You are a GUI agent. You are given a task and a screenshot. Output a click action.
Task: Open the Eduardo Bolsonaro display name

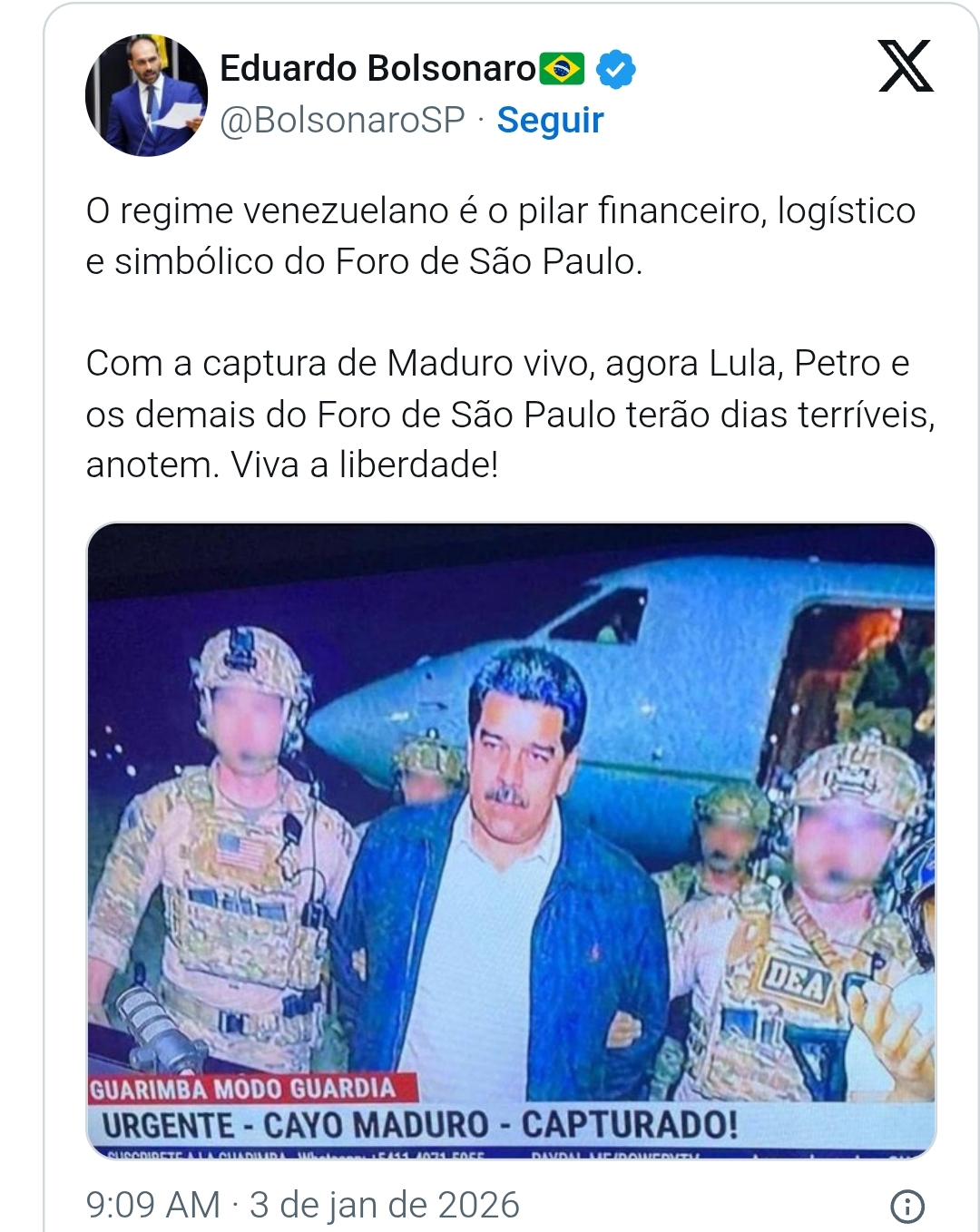tap(377, 68)
